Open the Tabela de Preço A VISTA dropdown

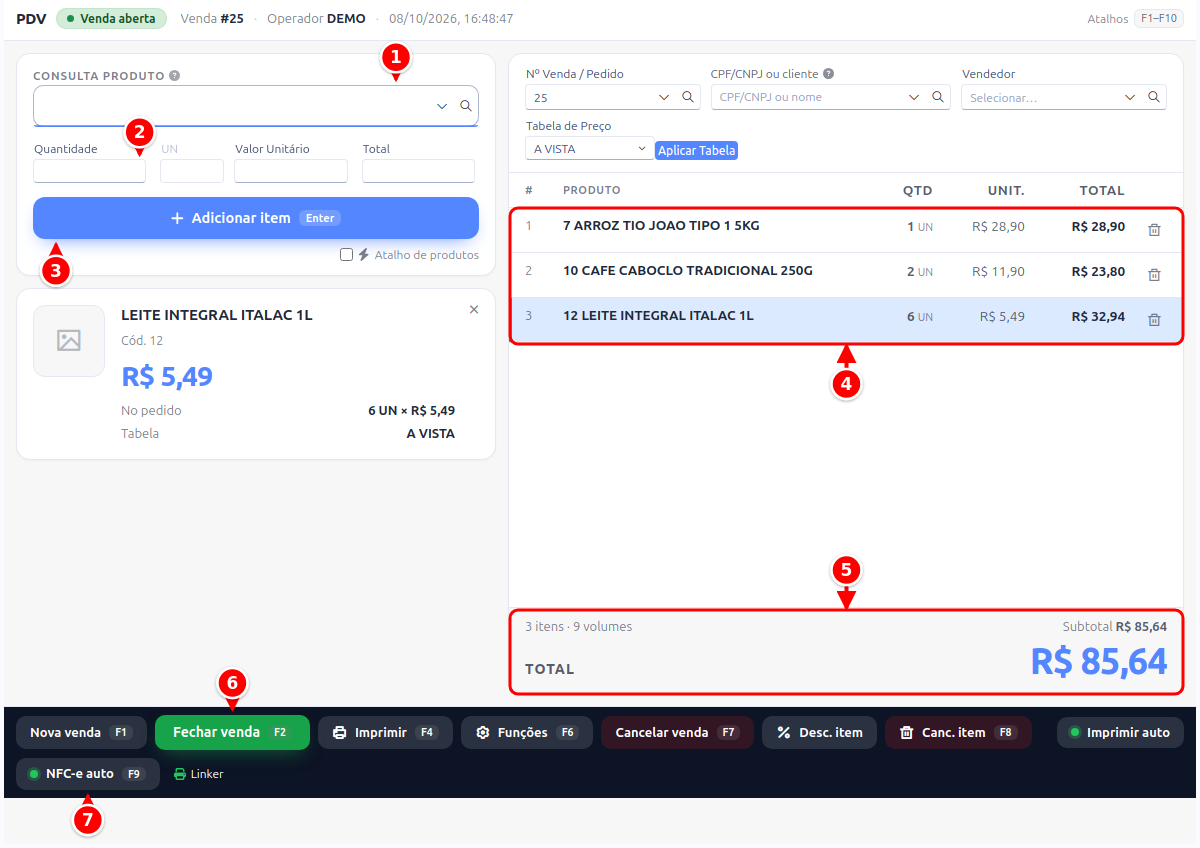590,149
